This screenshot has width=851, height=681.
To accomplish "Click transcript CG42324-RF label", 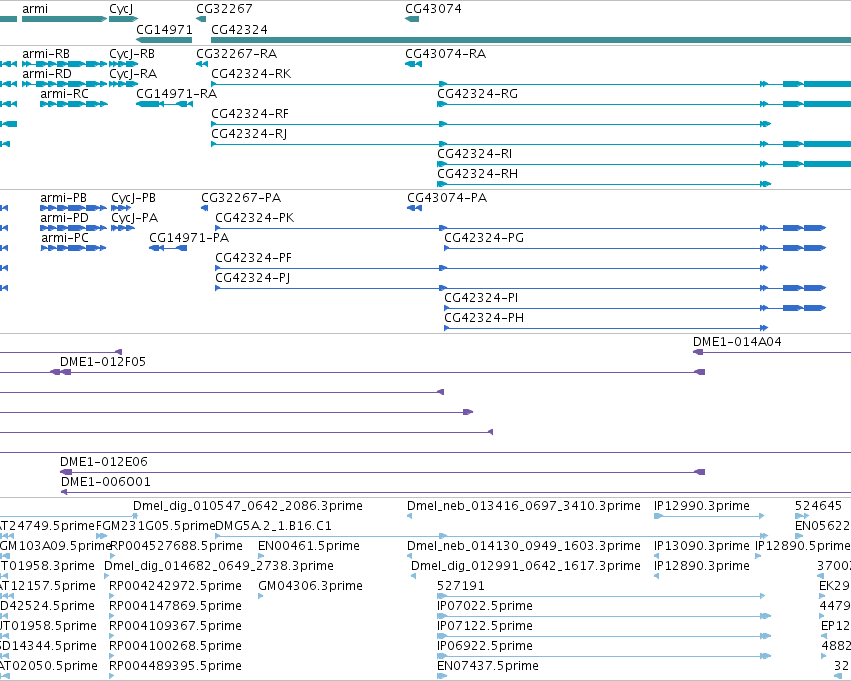I will 250,114.
